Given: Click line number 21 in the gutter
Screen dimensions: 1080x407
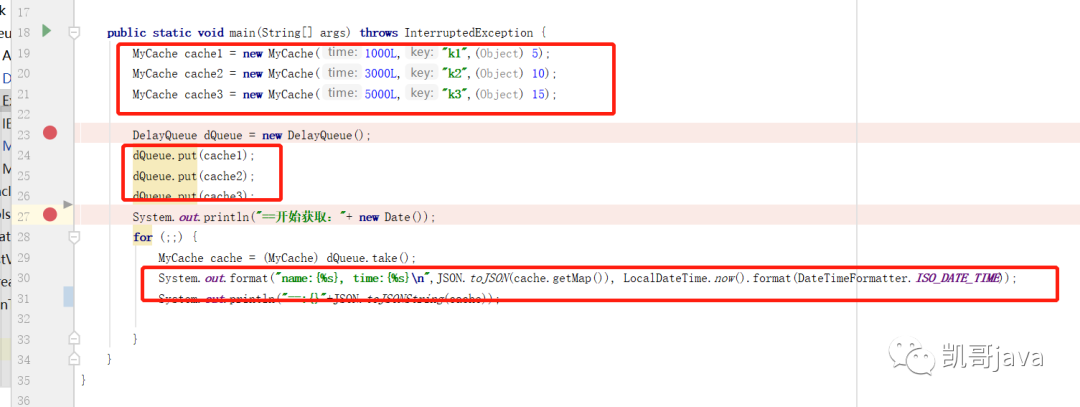Looking at the screenshot, I should 23,94.
